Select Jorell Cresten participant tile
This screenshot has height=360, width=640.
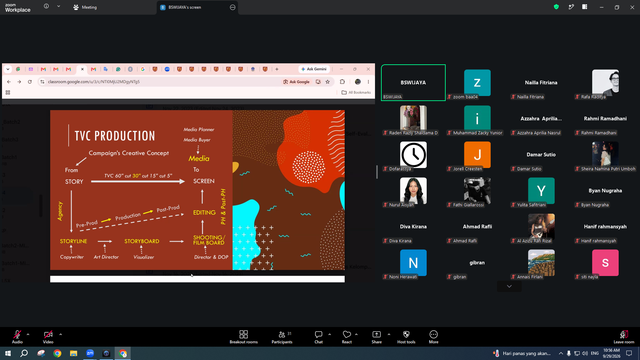[x=477, y=155]
